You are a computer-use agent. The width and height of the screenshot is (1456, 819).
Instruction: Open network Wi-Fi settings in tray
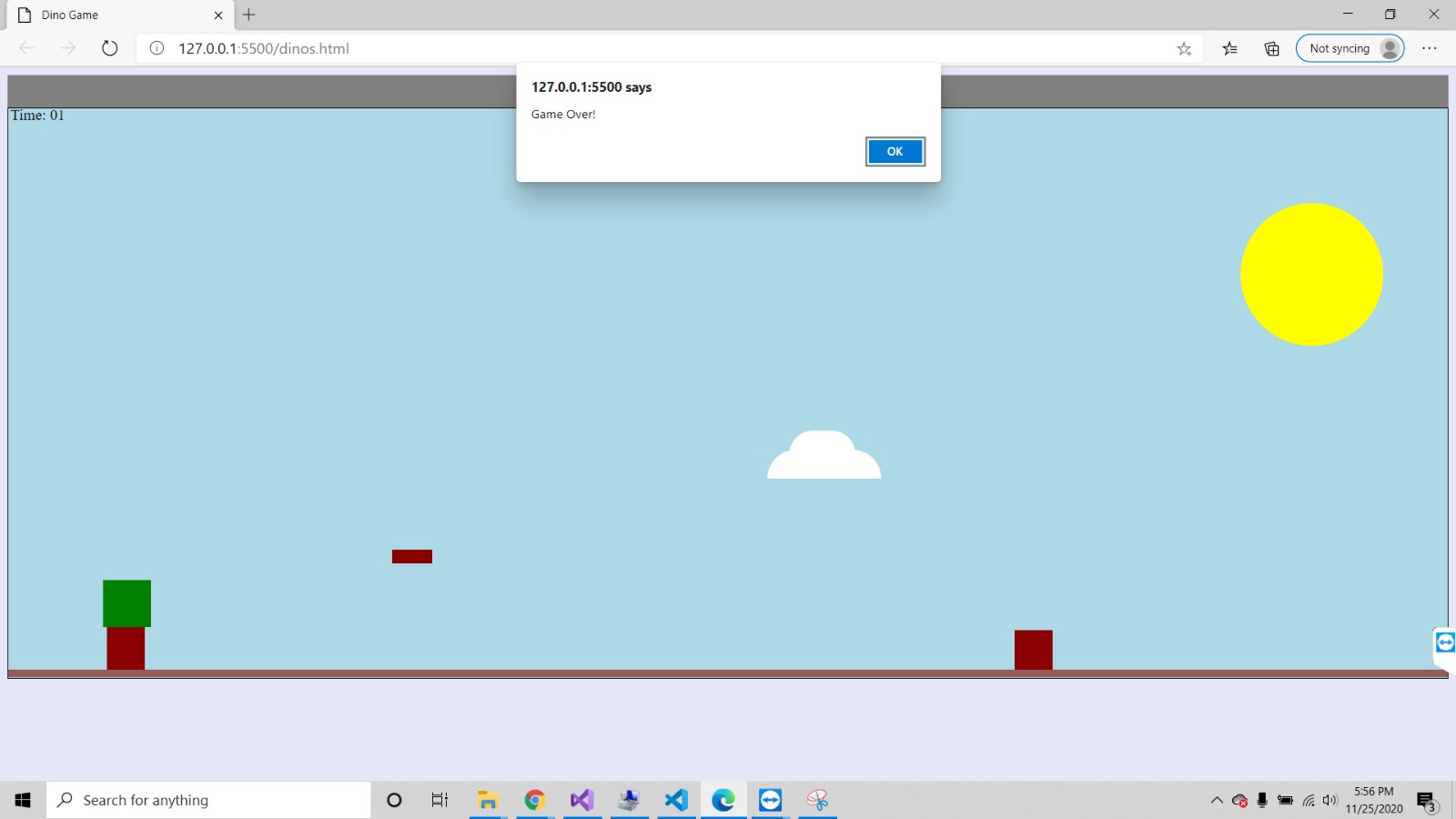[x=1309, y=801]
